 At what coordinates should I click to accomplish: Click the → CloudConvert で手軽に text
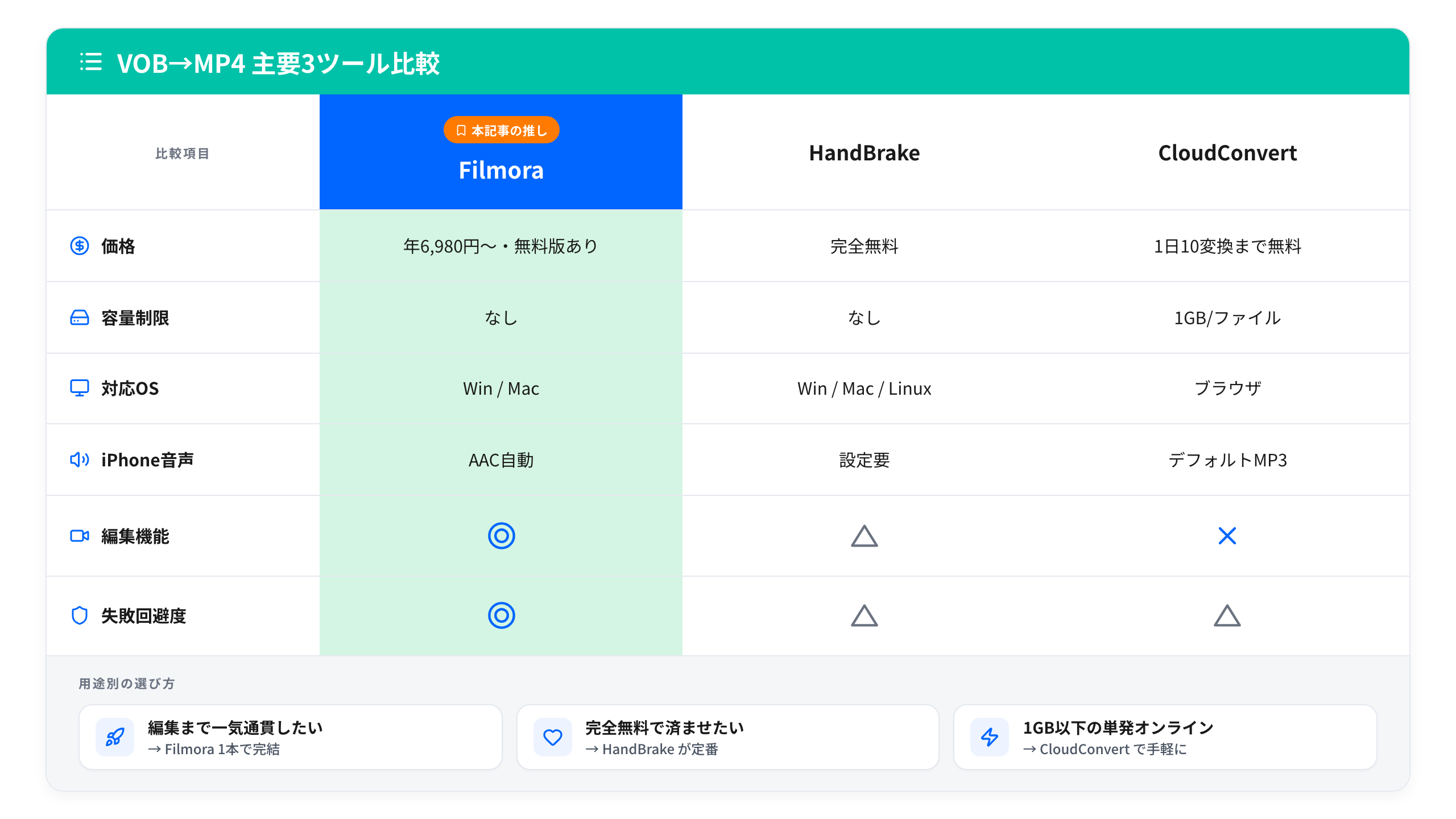(x=1105, y=750)
